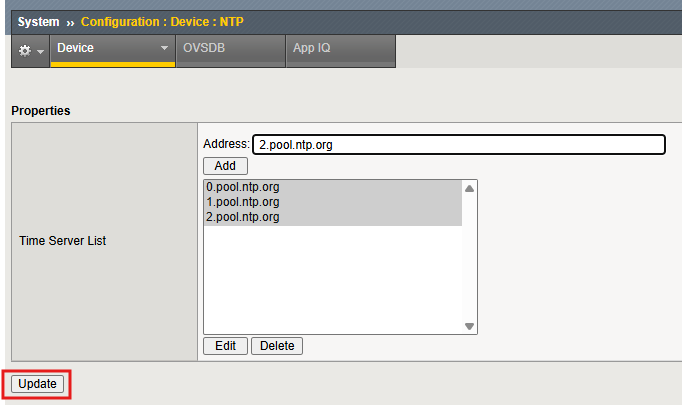
Task: Click the Edit button
Action: click(x=225, y=346)
